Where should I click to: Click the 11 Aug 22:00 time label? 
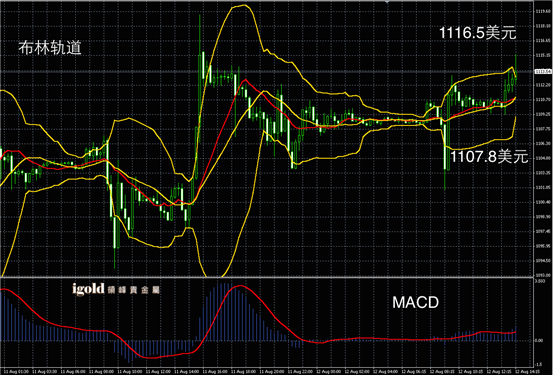[300, 371]
